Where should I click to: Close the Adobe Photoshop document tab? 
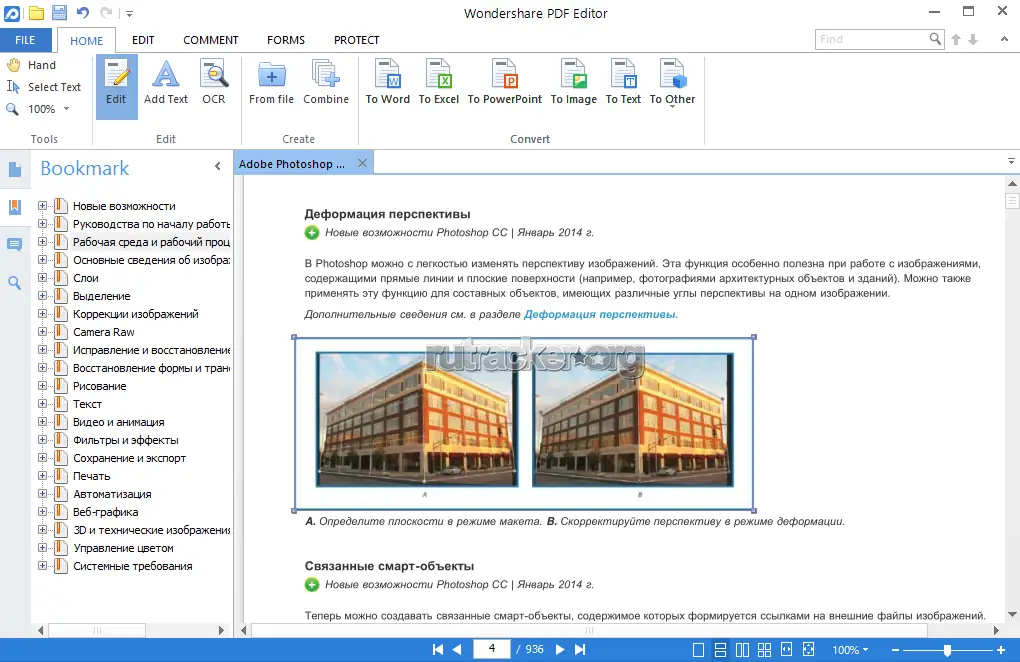(362, 163)
